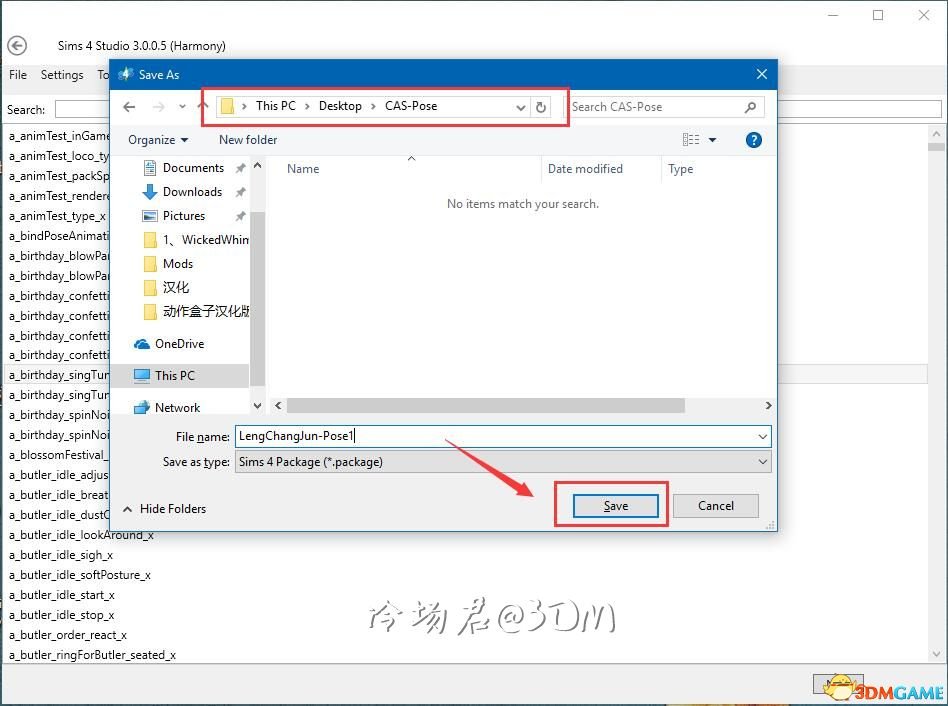Open the Save as type combo box
The height and width of the screenshot is (706, 948).
tap(503, 462)
